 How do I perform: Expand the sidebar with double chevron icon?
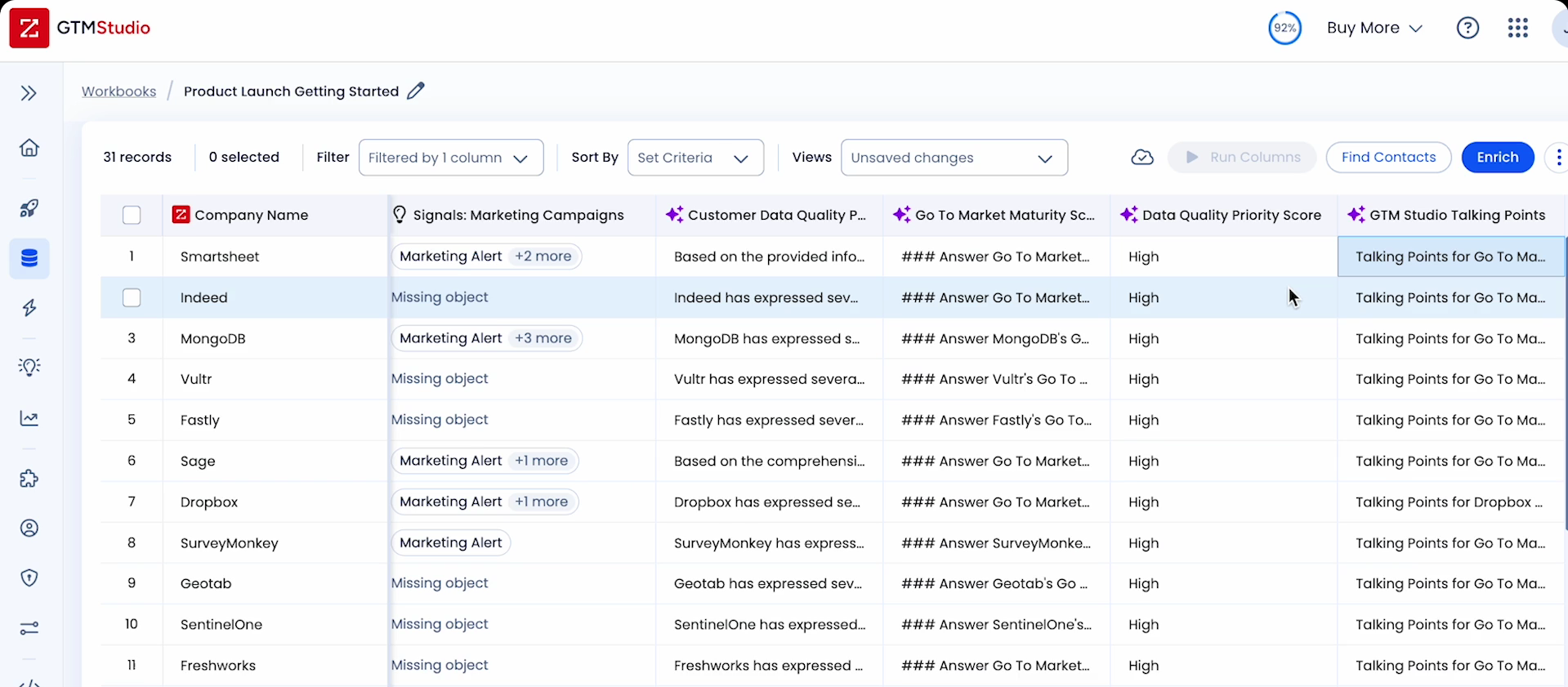[29, 93]
